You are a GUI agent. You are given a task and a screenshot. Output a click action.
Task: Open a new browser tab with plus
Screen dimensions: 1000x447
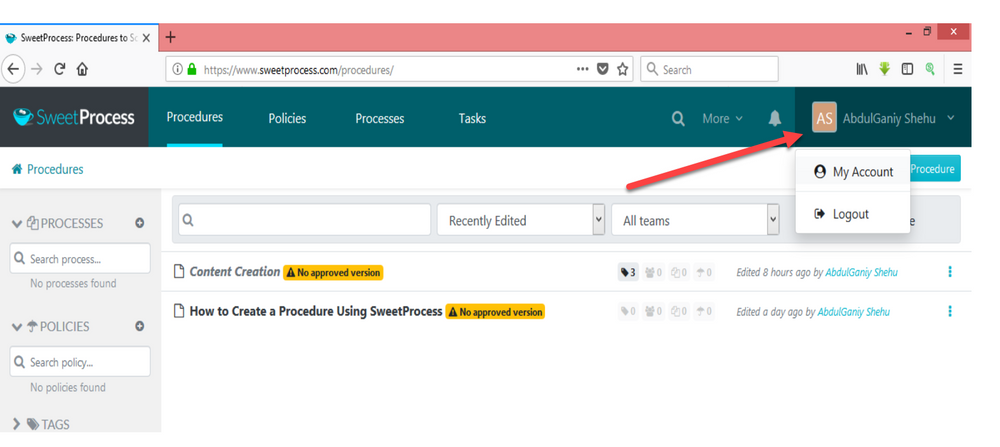click(x=170, y=37)
